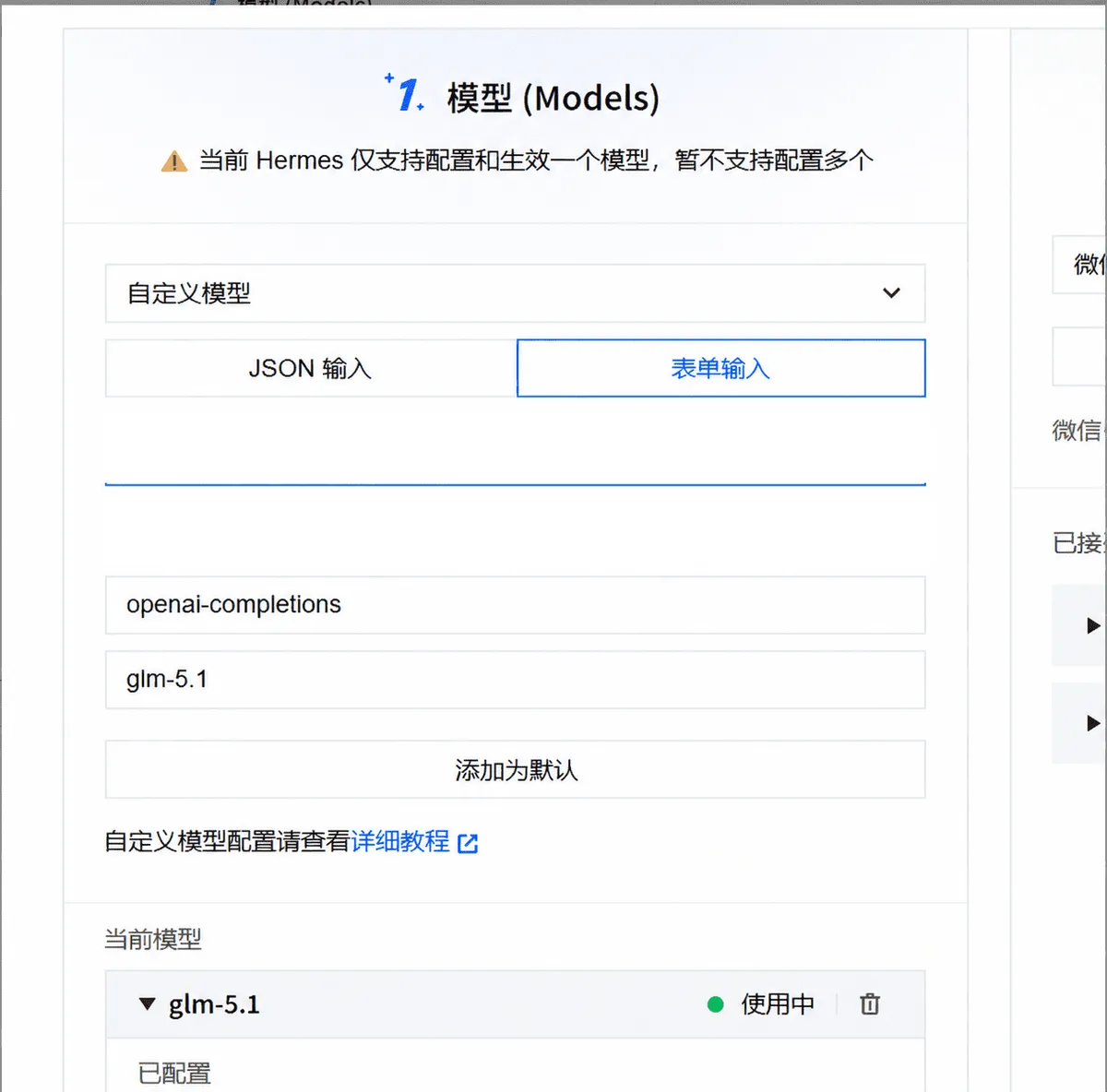The image size is (1107, 1092).
Task: Open the 自定义模型 dropdown
Action: click(515, 293)
